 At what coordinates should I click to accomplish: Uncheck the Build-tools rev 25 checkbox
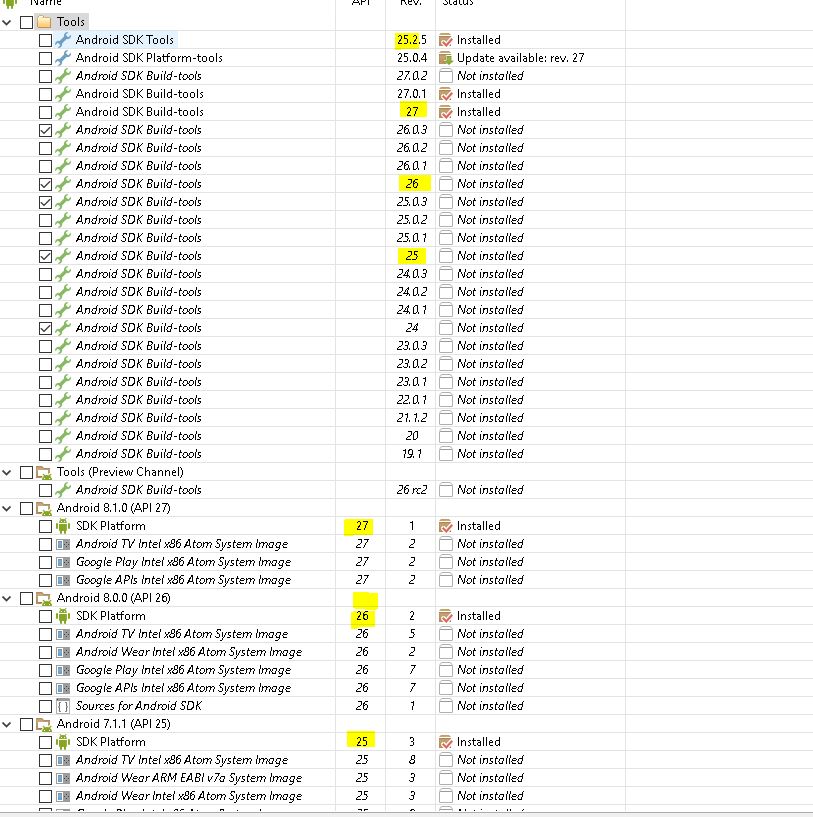pyautogui.click(x=45, y=256)
